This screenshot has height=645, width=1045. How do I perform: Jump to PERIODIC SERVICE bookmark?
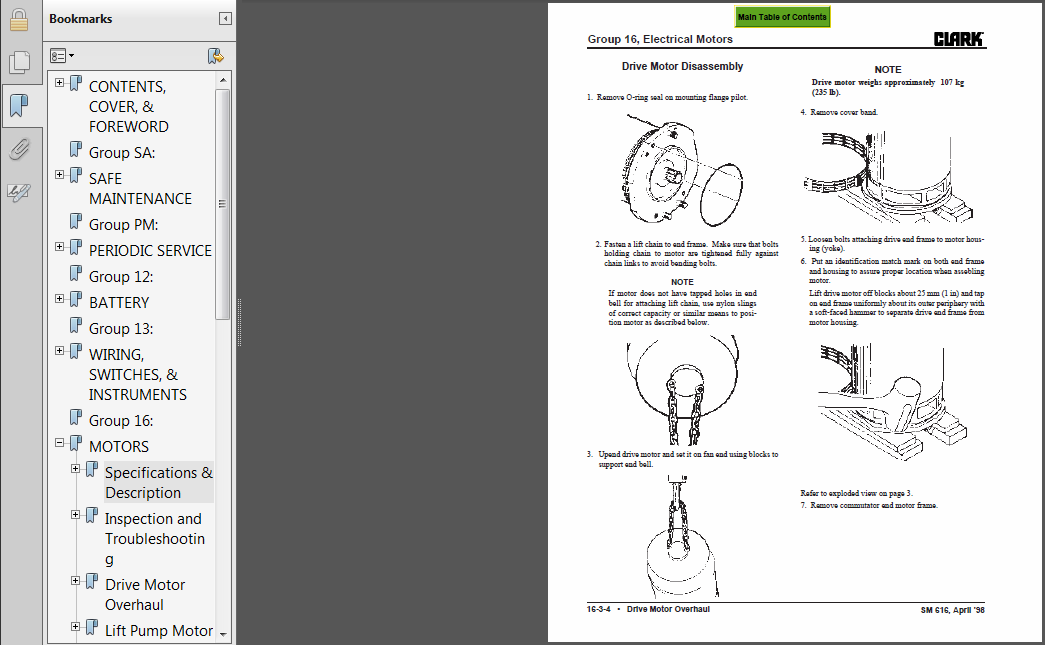[150, 251]
